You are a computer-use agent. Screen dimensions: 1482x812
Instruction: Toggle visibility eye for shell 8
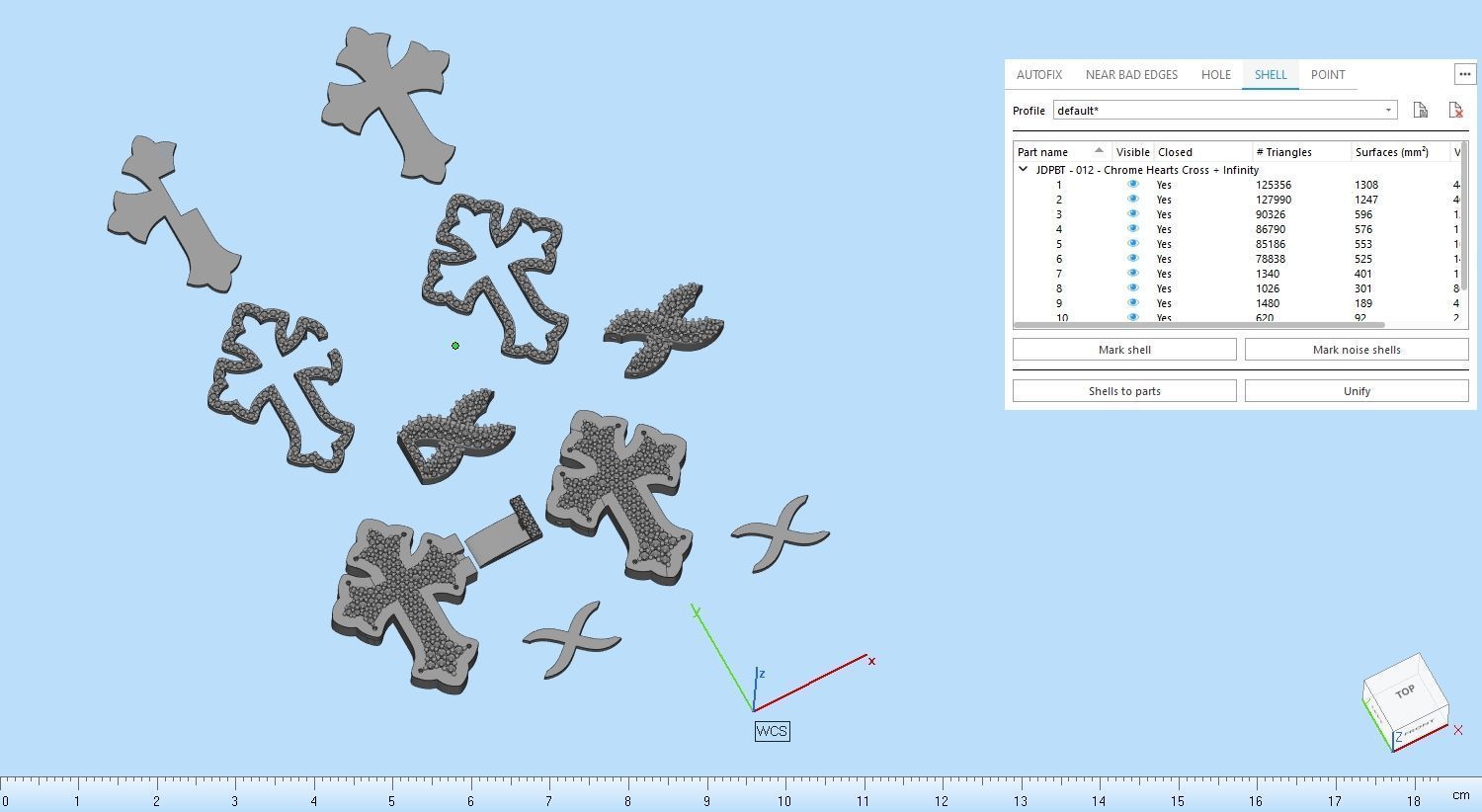click(1133, 288)
